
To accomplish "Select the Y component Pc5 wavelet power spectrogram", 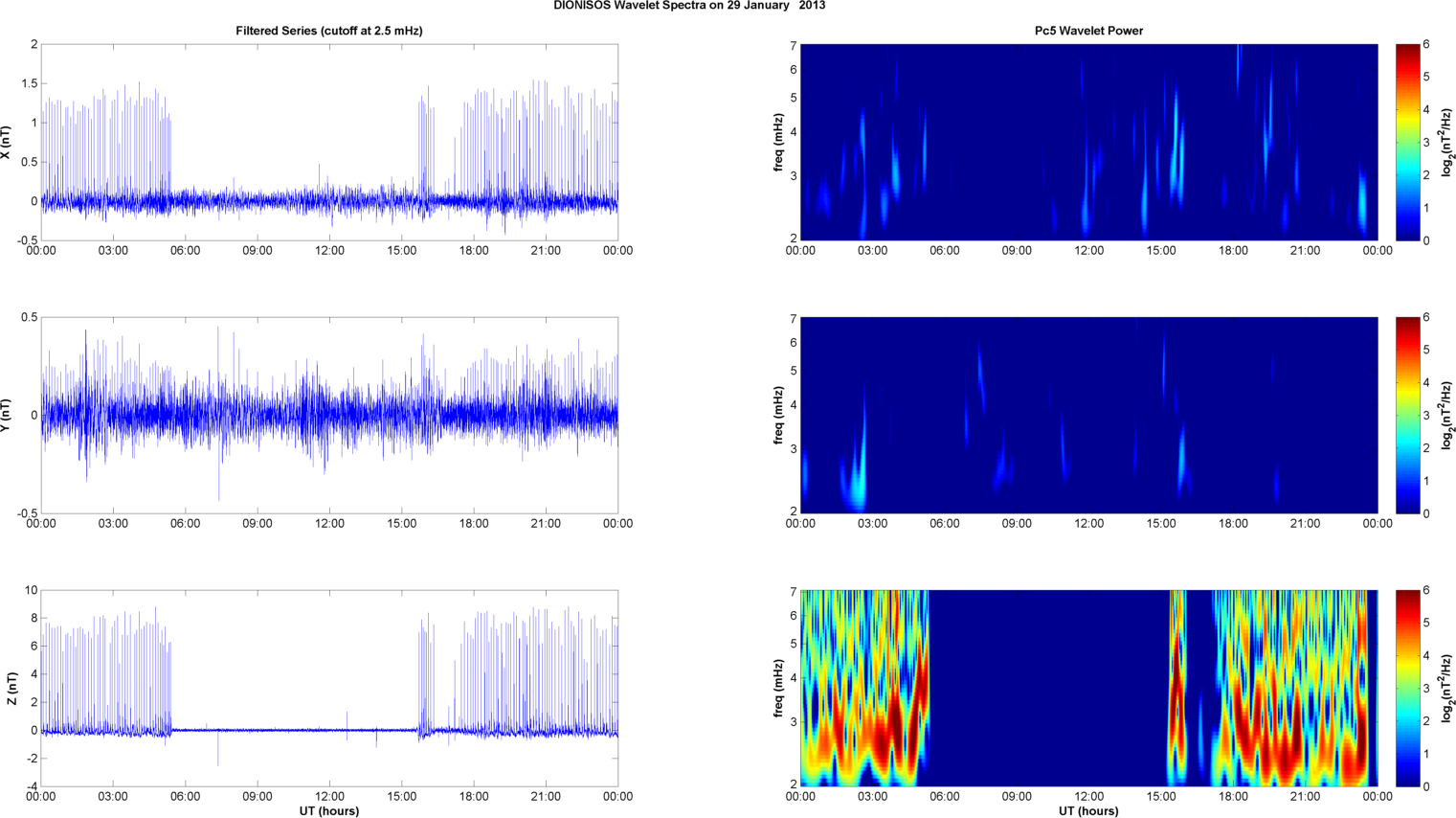I will (x=1088, y=415).
